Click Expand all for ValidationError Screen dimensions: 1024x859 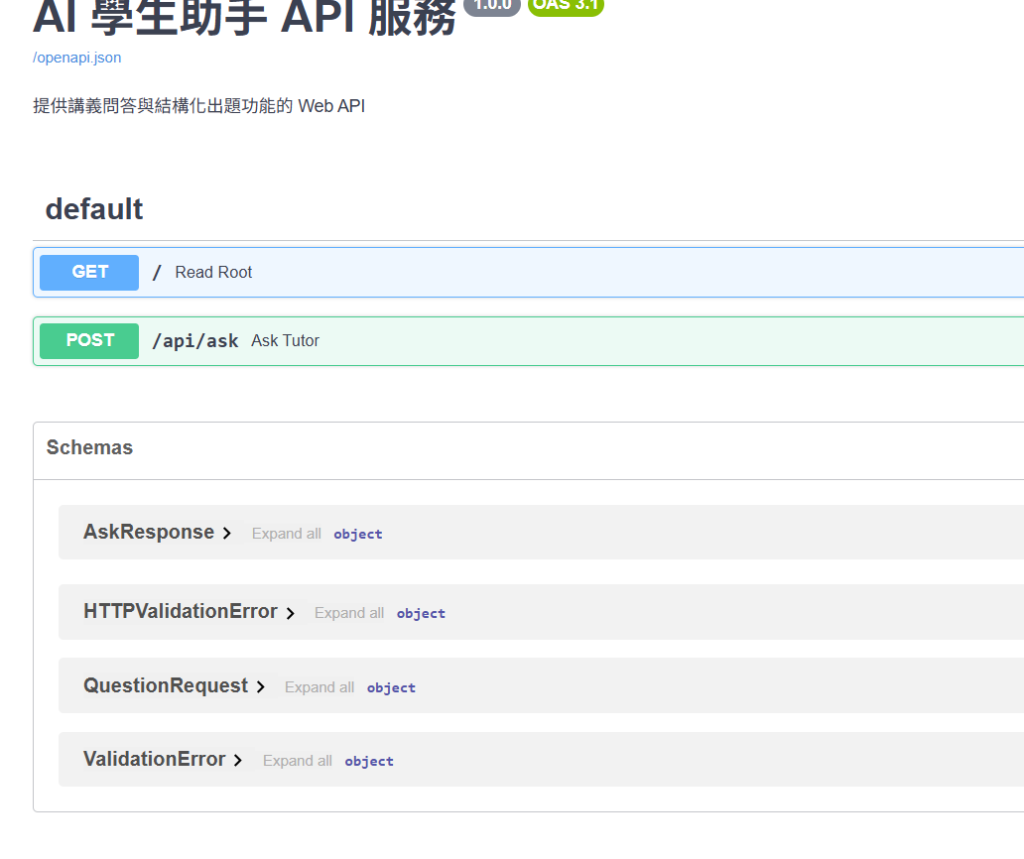[x=298, y=761]
